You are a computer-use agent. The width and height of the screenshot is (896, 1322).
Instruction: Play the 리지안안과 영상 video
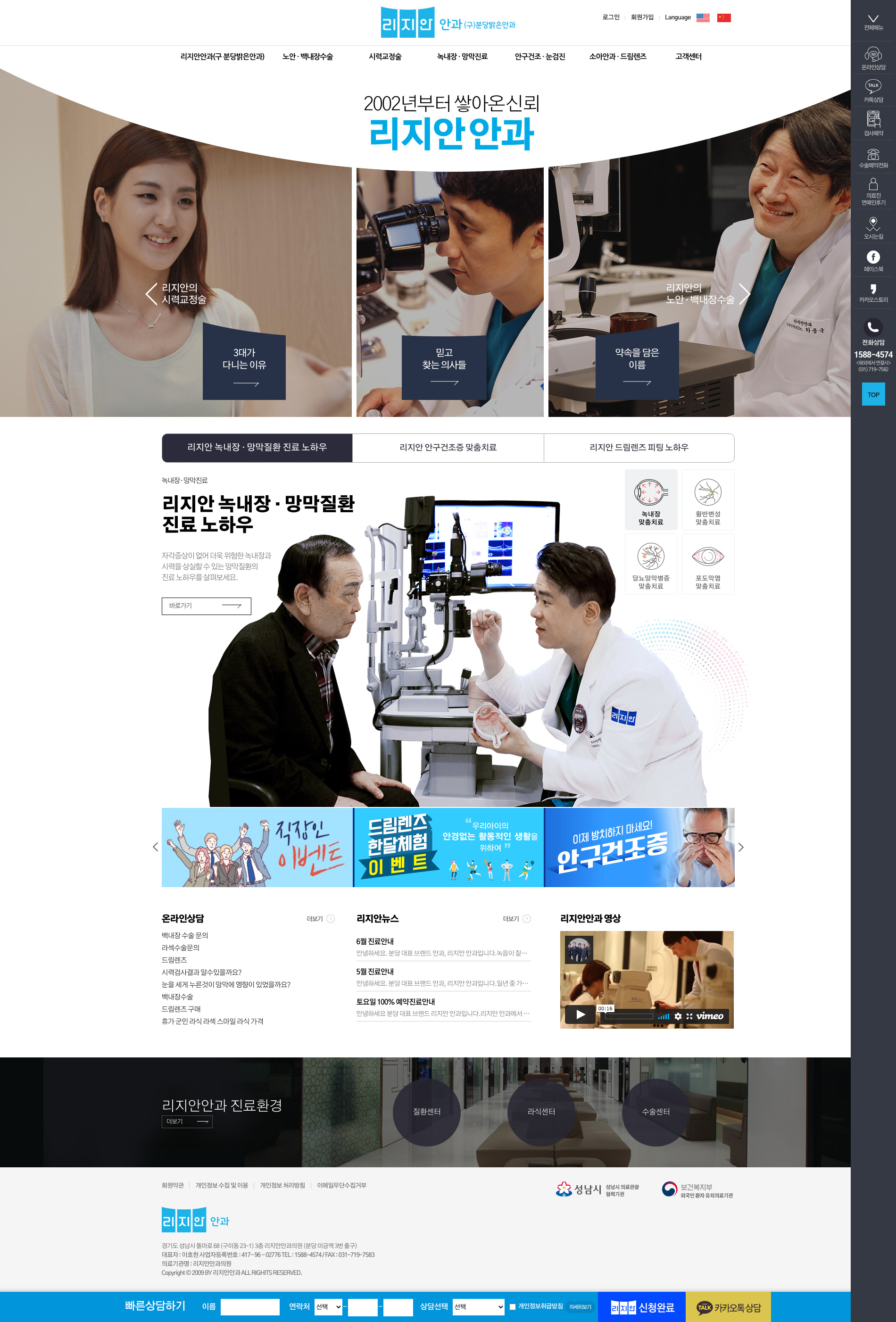coord(580,1014)
